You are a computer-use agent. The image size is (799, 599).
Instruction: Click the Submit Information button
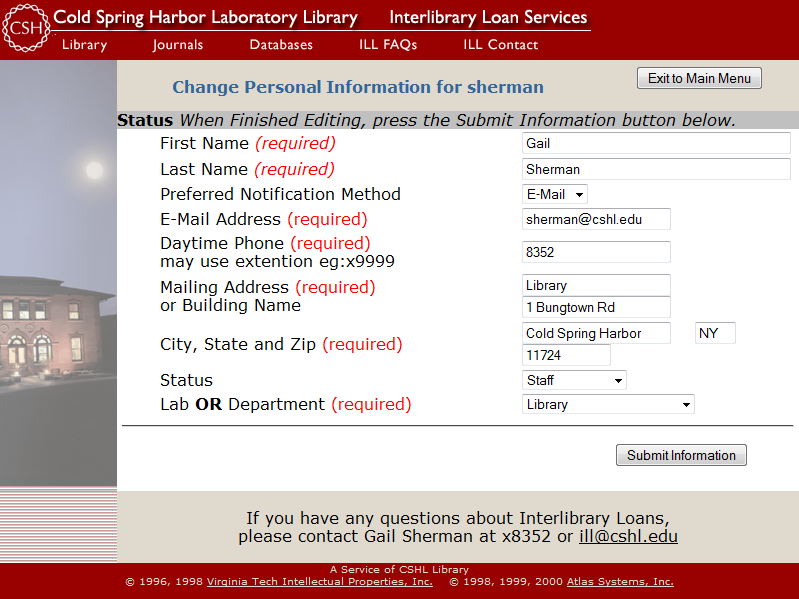(681, 455)
